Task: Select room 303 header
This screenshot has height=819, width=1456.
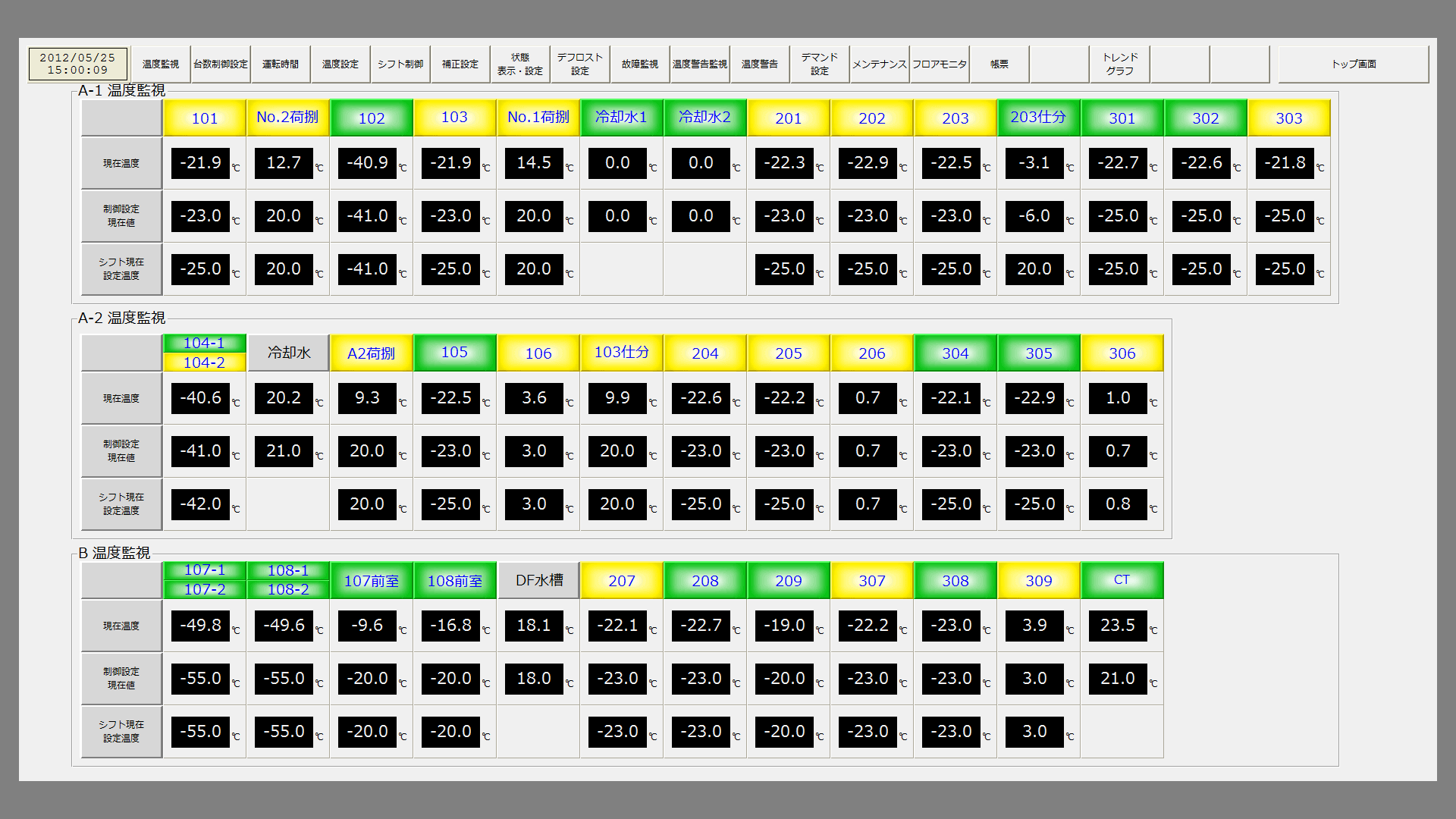Action: point(1289,118)
